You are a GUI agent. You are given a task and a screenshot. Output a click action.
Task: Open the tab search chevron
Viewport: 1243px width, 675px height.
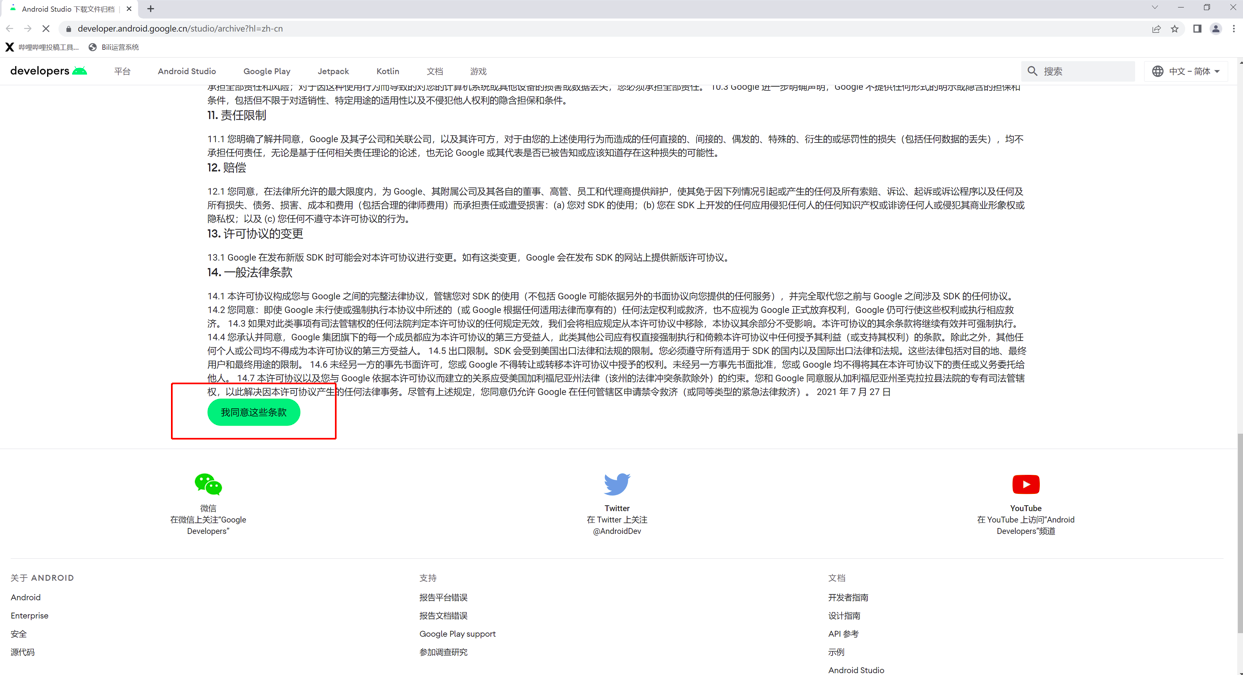[1155, 8]
